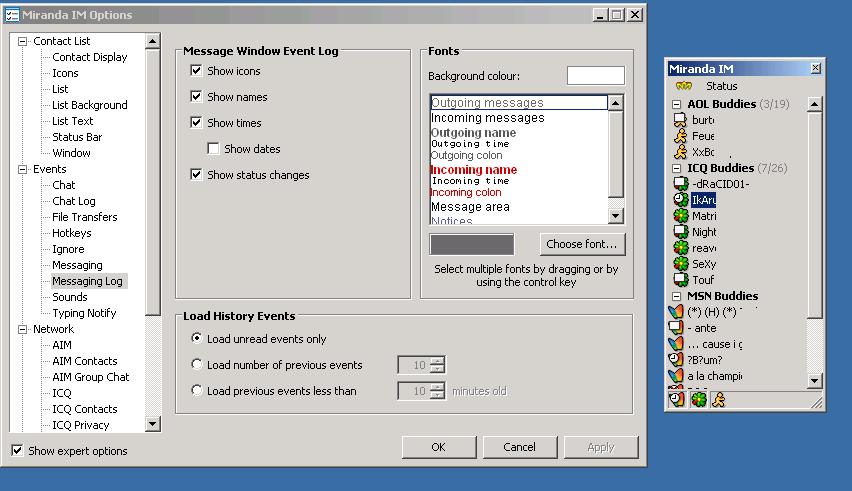Collapse the MSN Buddies group
The height and width of the screenshot is (491, 852).
pos(676,297)
